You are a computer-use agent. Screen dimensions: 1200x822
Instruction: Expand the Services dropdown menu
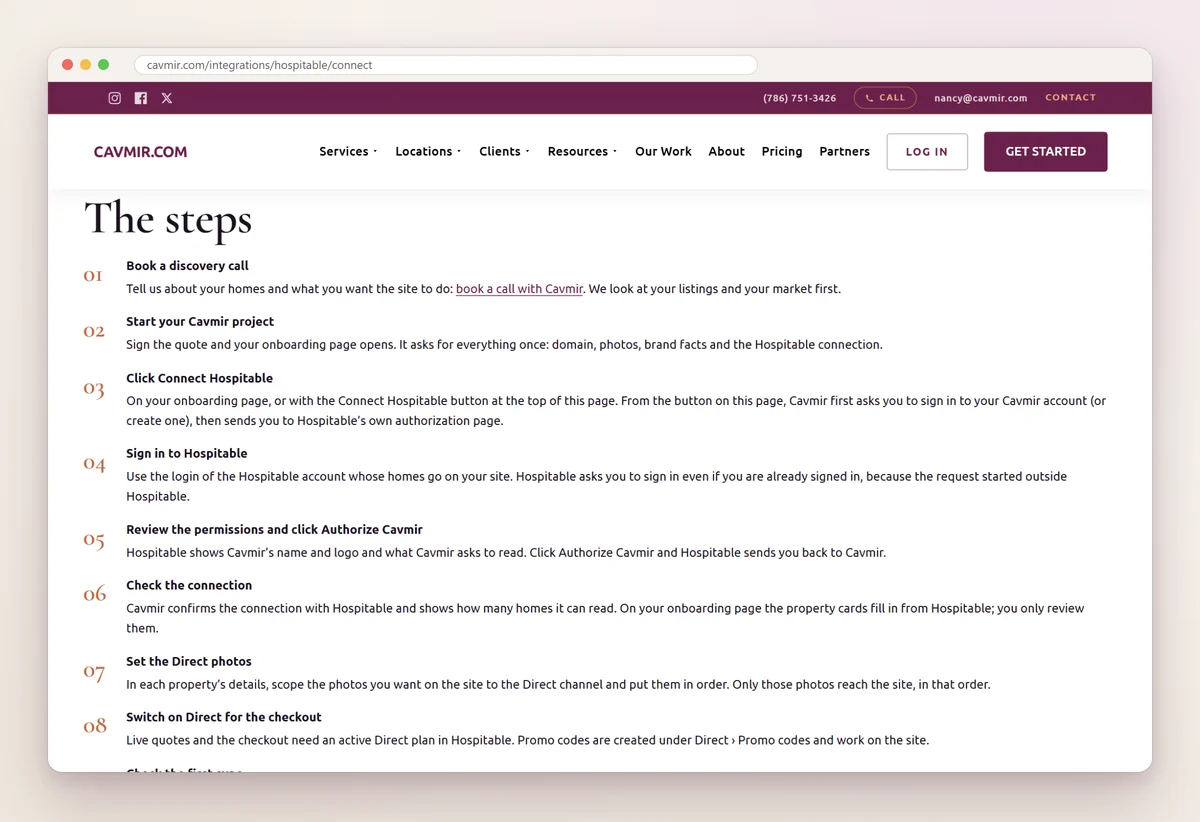click(x=348, y=152)
